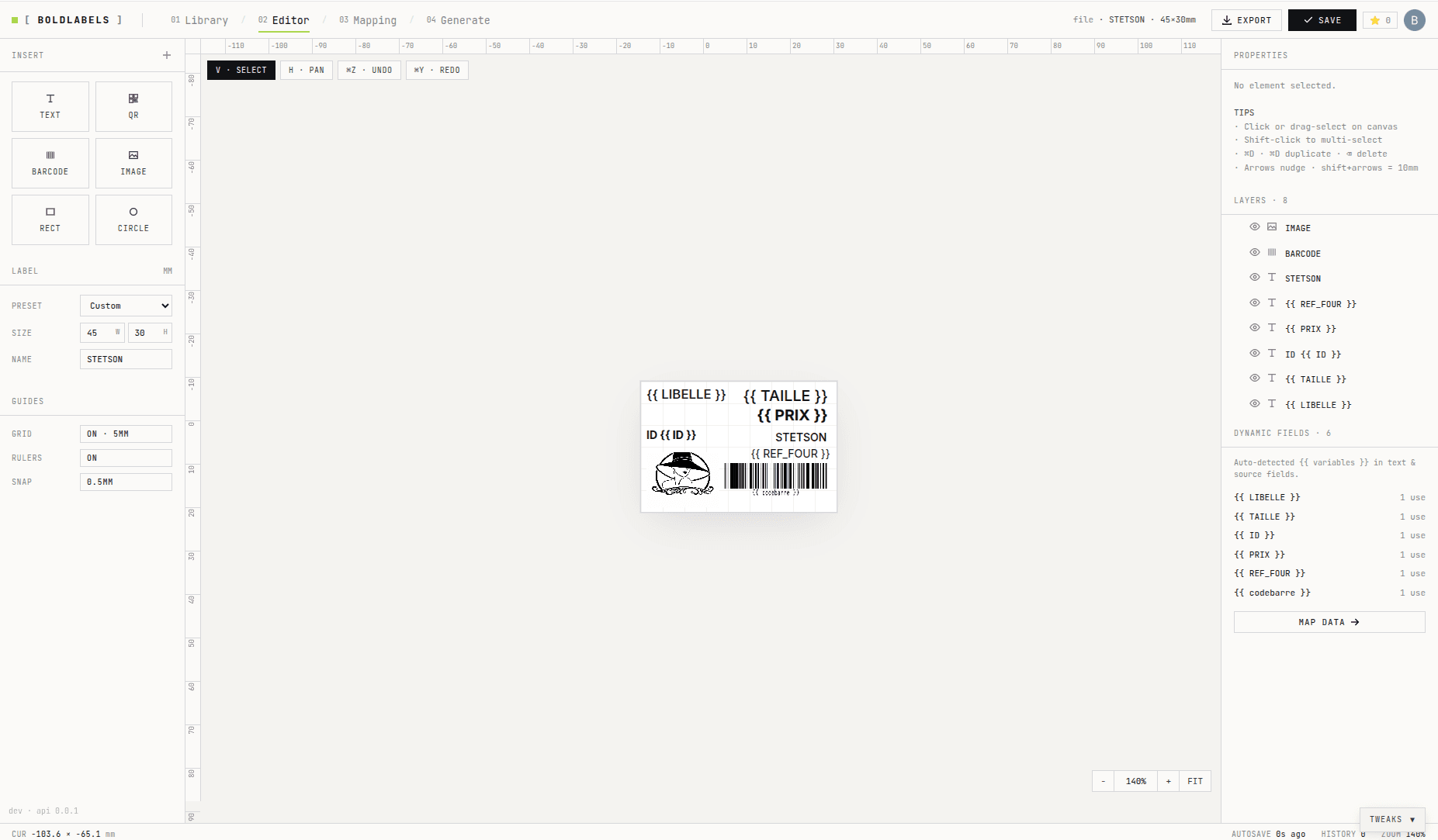Insert a Circle shape
The width and height of the screenshot is (1438, 840).
tap(133, 220)
